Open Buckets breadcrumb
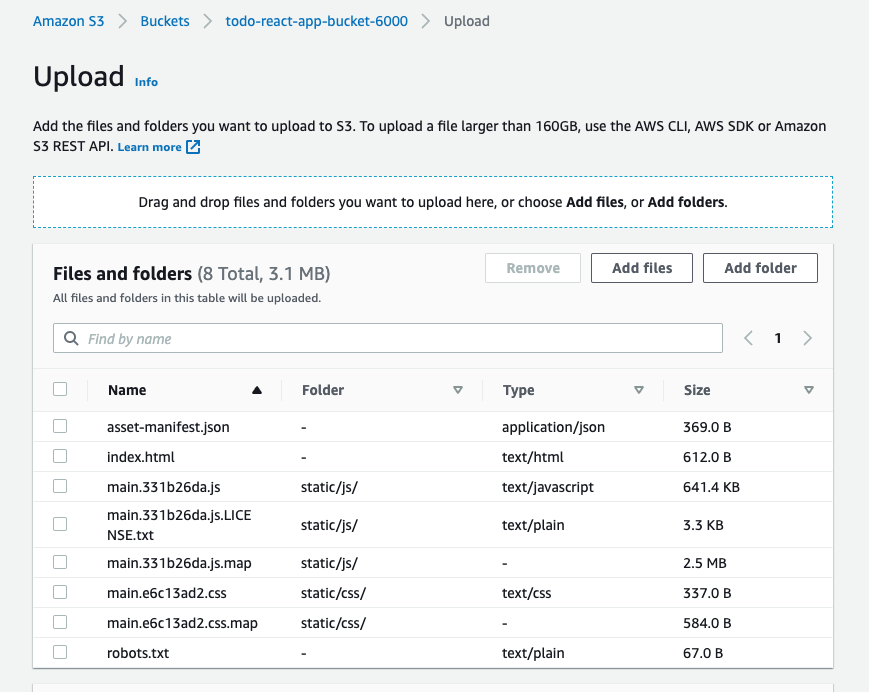 (165, 21)
